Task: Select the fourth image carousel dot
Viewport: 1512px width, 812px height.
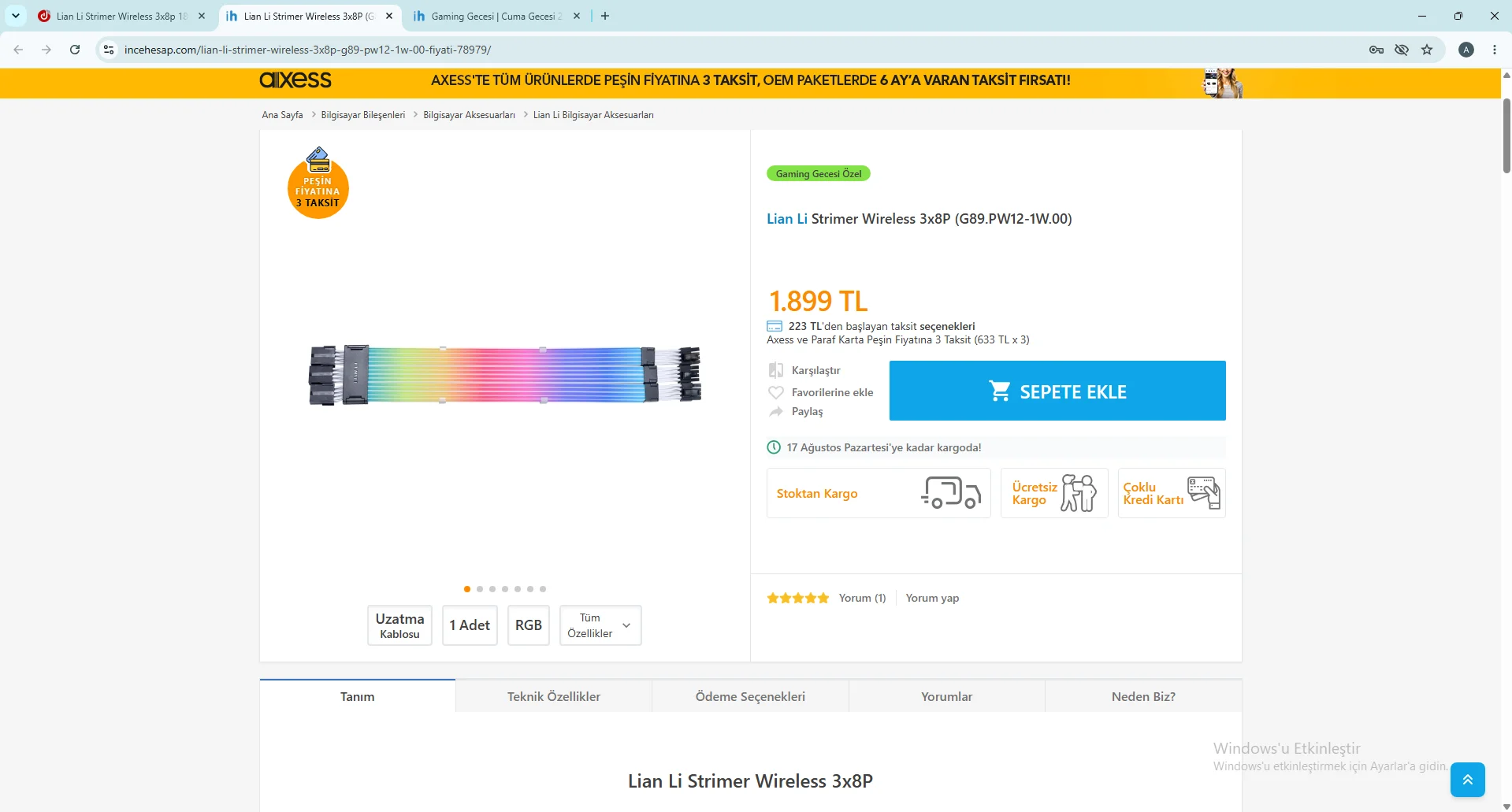Action: 505,589
